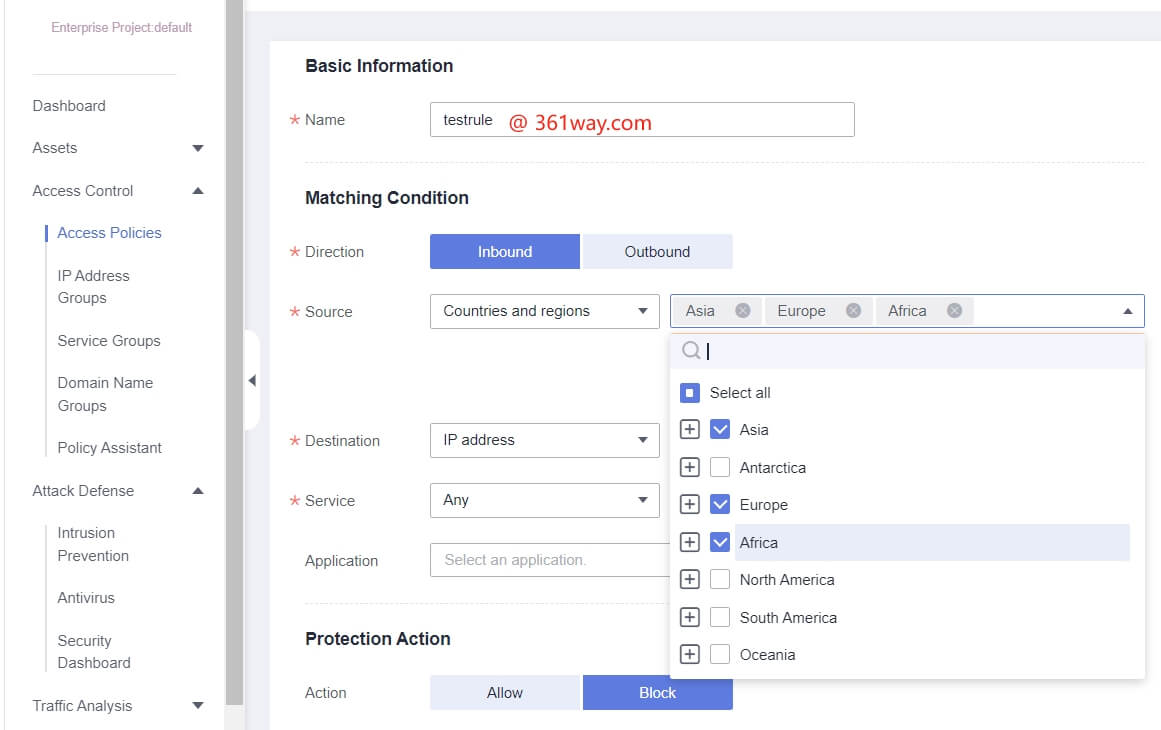Remove the Europe tag from Source
The width and height of the screenshot is (1161, 730).
853,311
